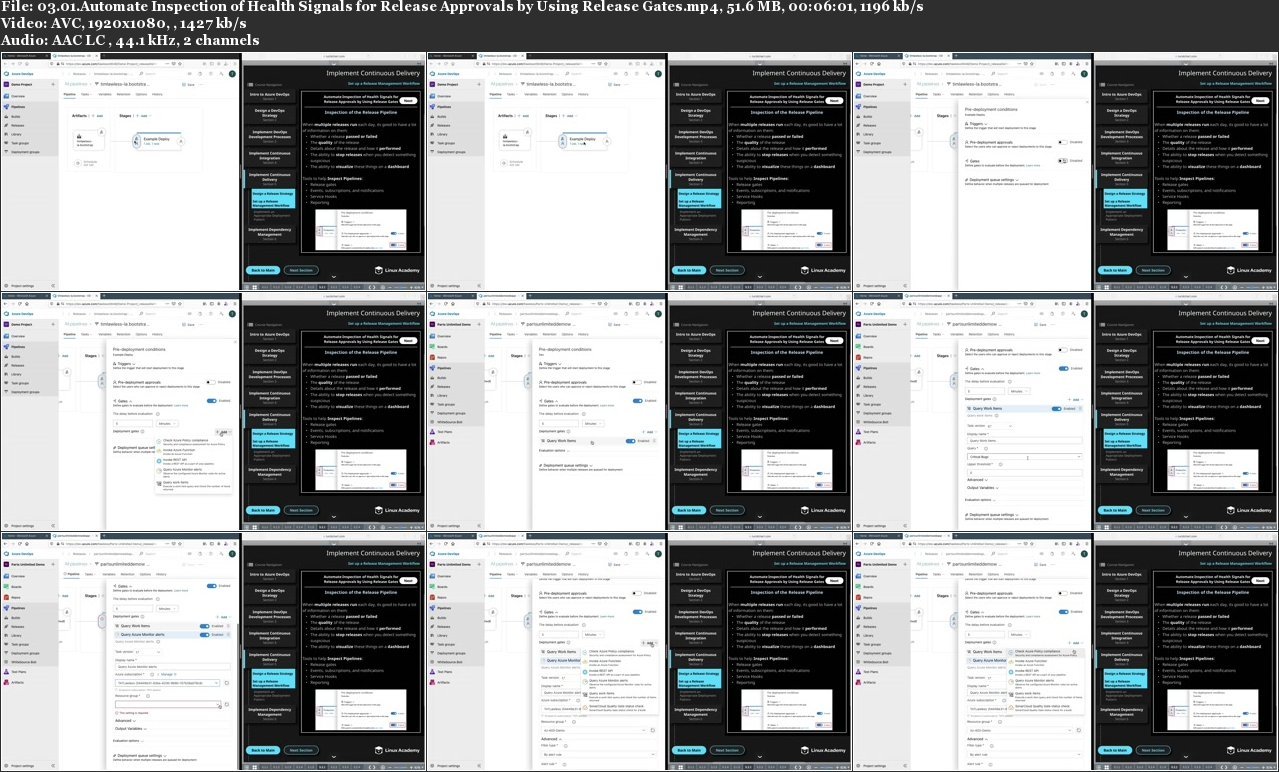Click Repos icon in collapsed Query Work Items frame

[432, 357]
